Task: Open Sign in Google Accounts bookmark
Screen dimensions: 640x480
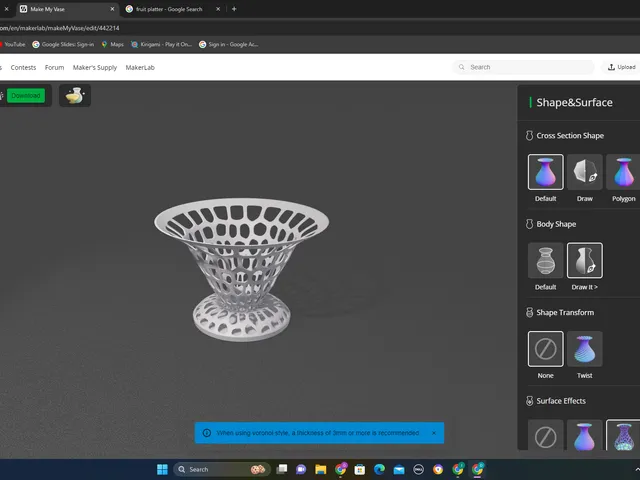Action: pos(228,44)
